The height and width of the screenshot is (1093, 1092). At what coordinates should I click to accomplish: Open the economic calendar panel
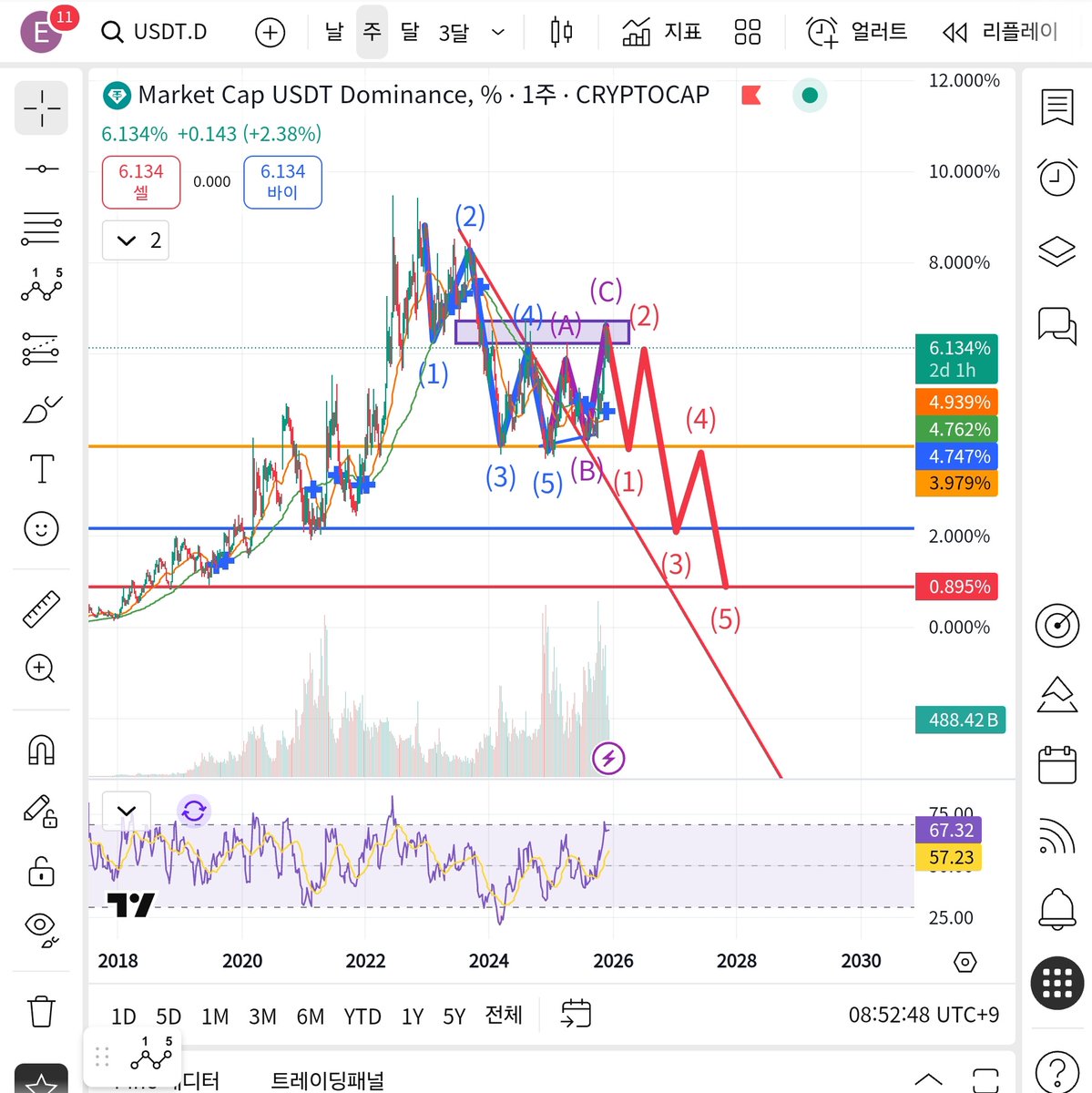point(1056,763)
